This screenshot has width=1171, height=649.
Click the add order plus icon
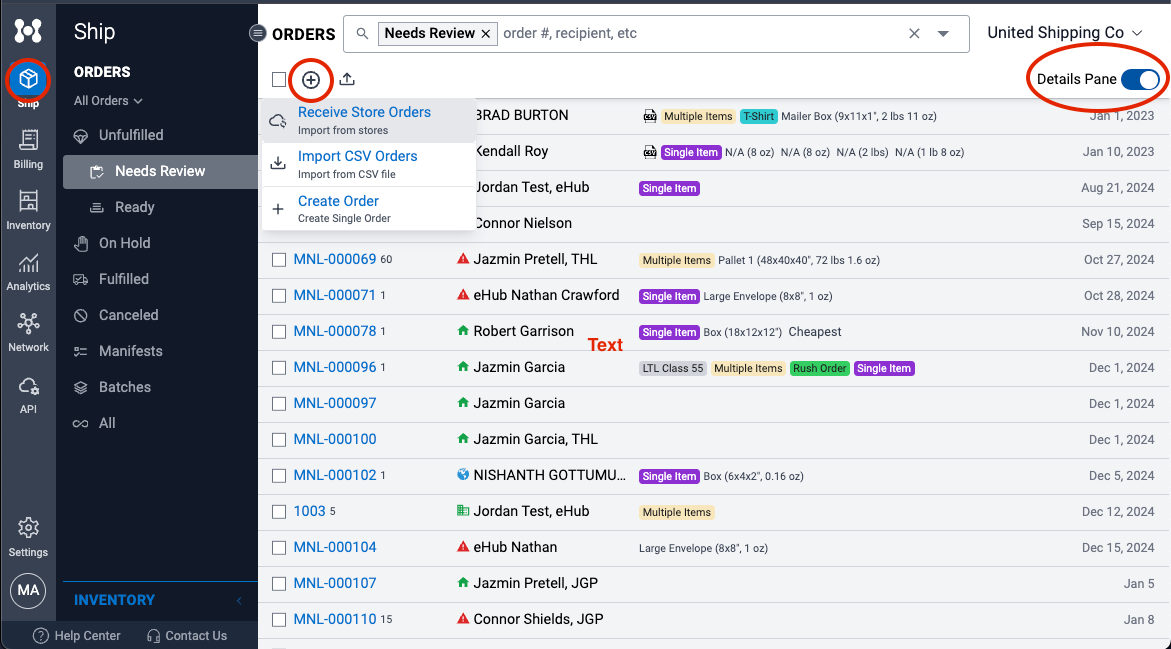coord(310,79)
